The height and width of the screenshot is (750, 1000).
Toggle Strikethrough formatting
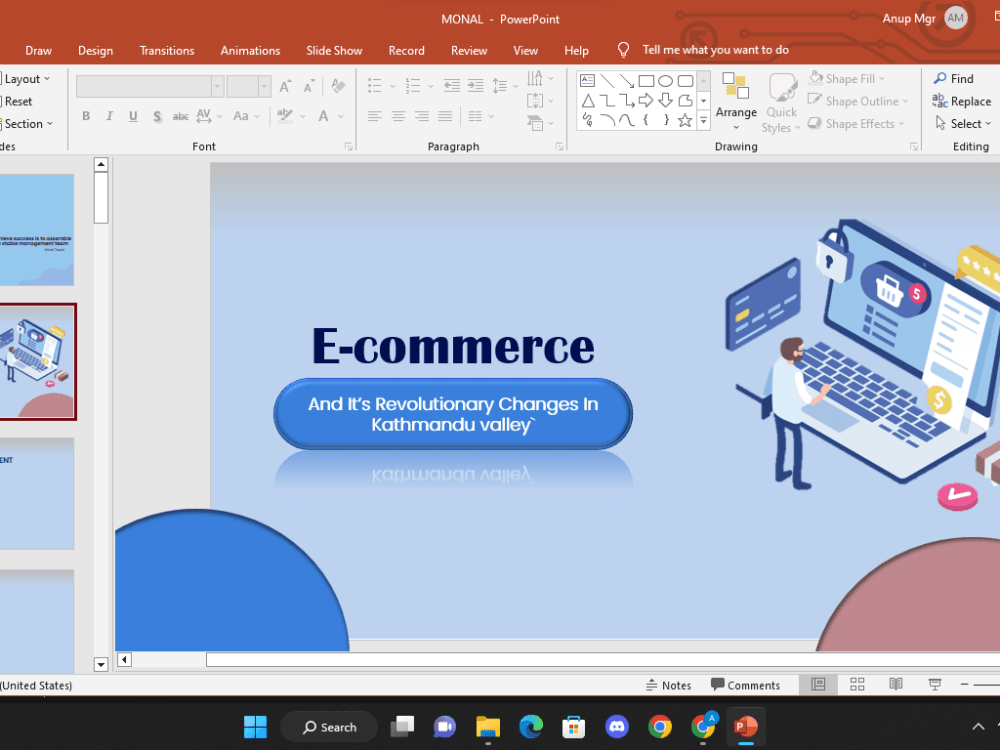(x=180, y=116)
